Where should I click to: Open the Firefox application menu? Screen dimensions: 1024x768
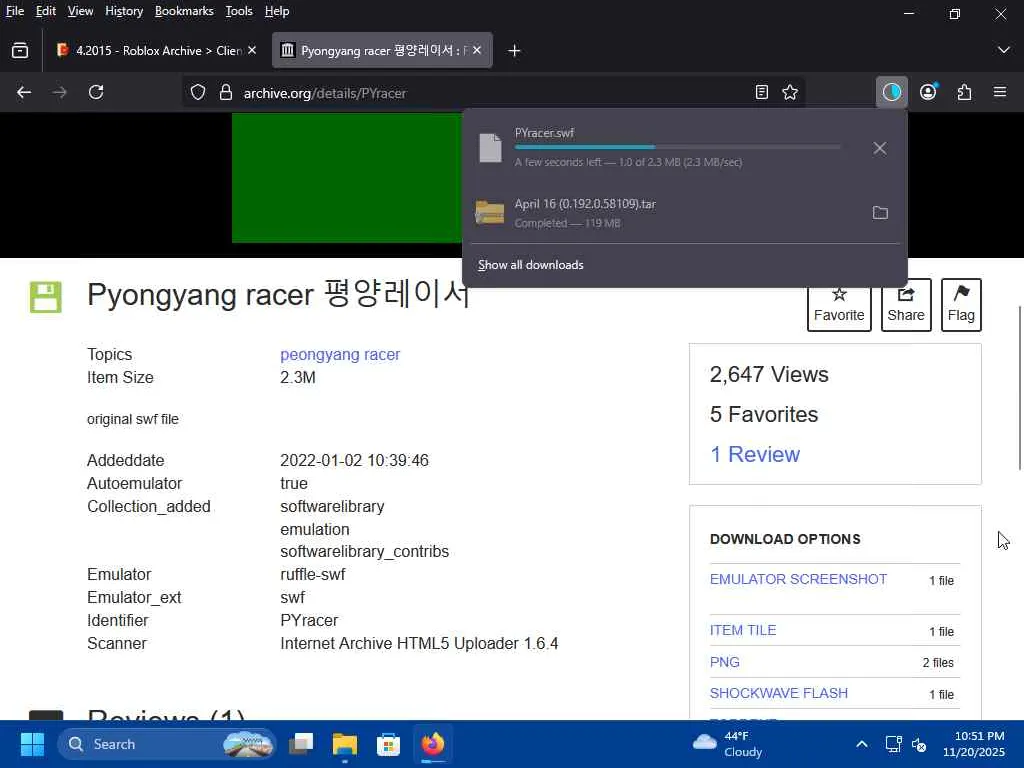pos(1000,92)
